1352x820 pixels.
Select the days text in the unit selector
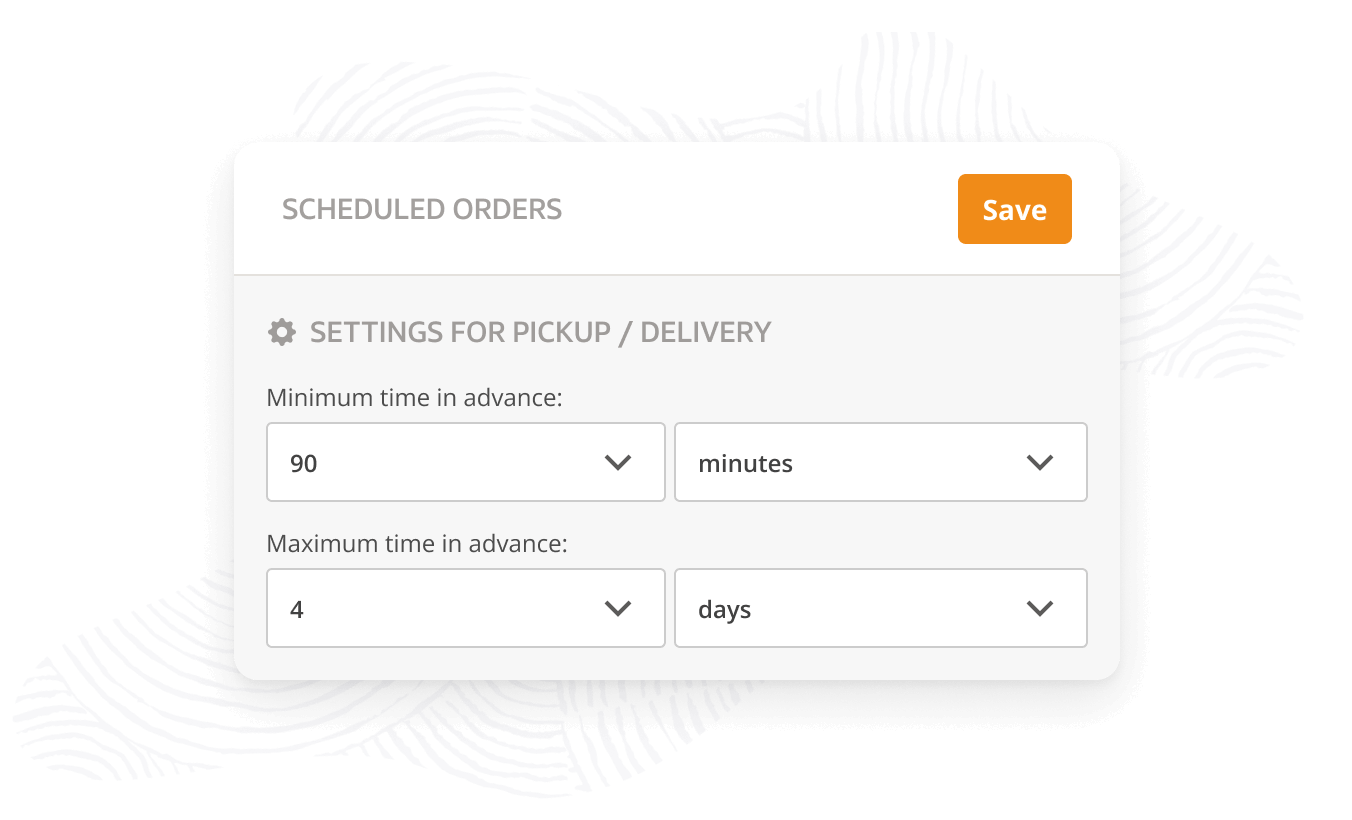(x=723, y=608)
